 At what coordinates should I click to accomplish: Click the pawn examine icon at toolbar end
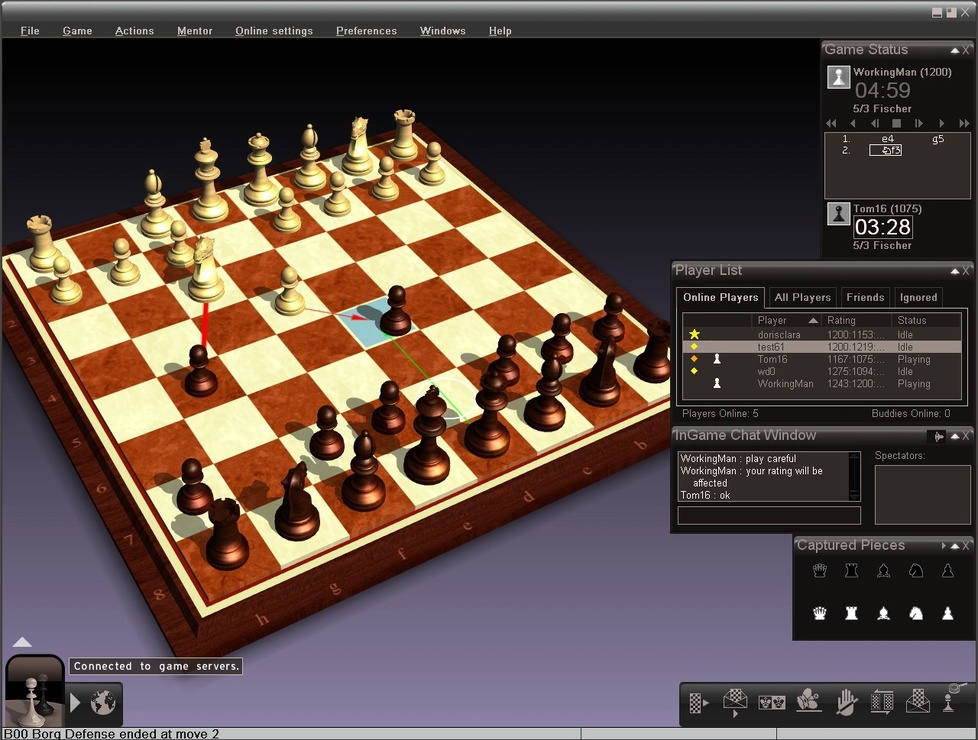[948, 703]
